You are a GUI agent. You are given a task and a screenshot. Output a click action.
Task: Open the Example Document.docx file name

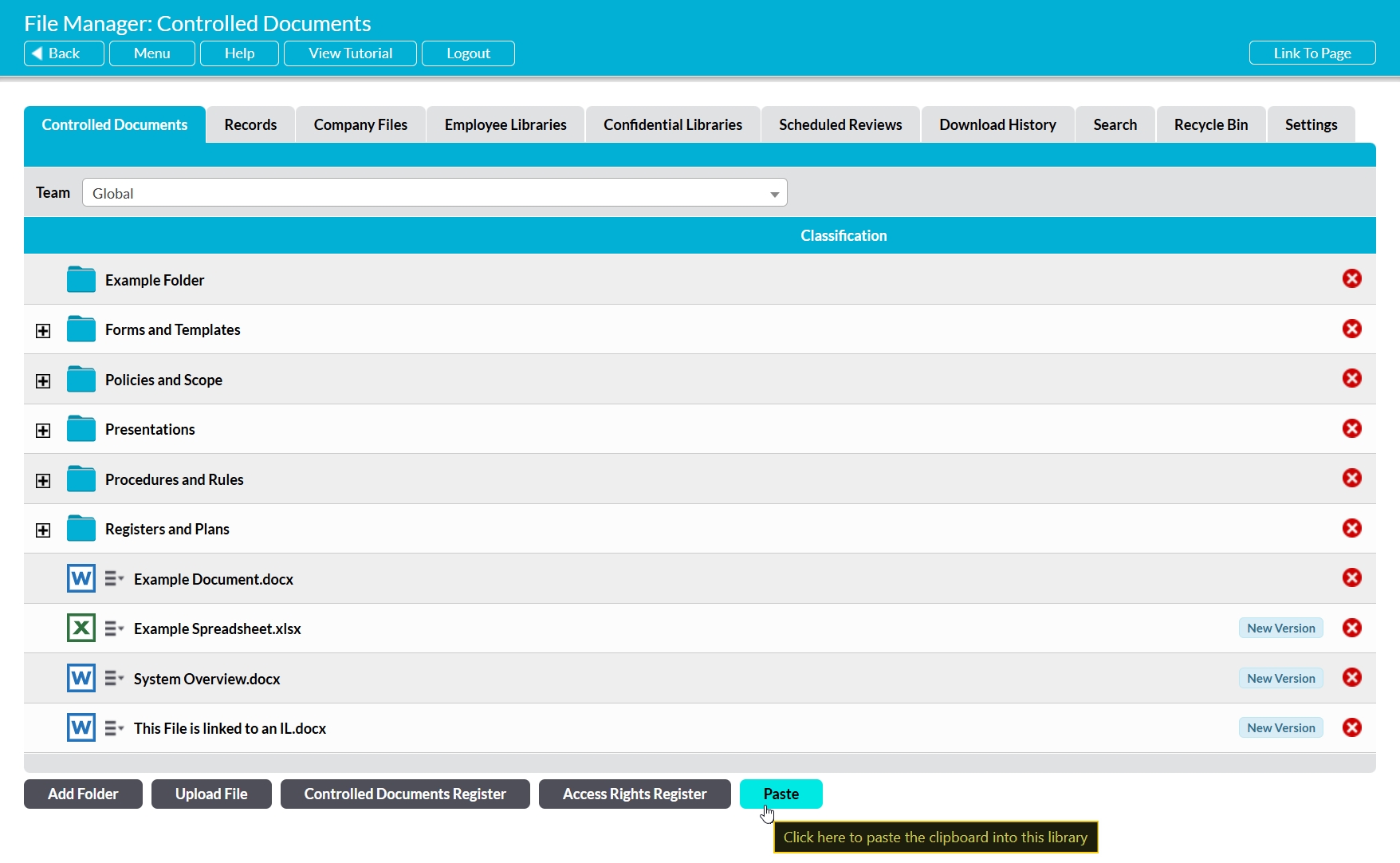click(214, 579)
